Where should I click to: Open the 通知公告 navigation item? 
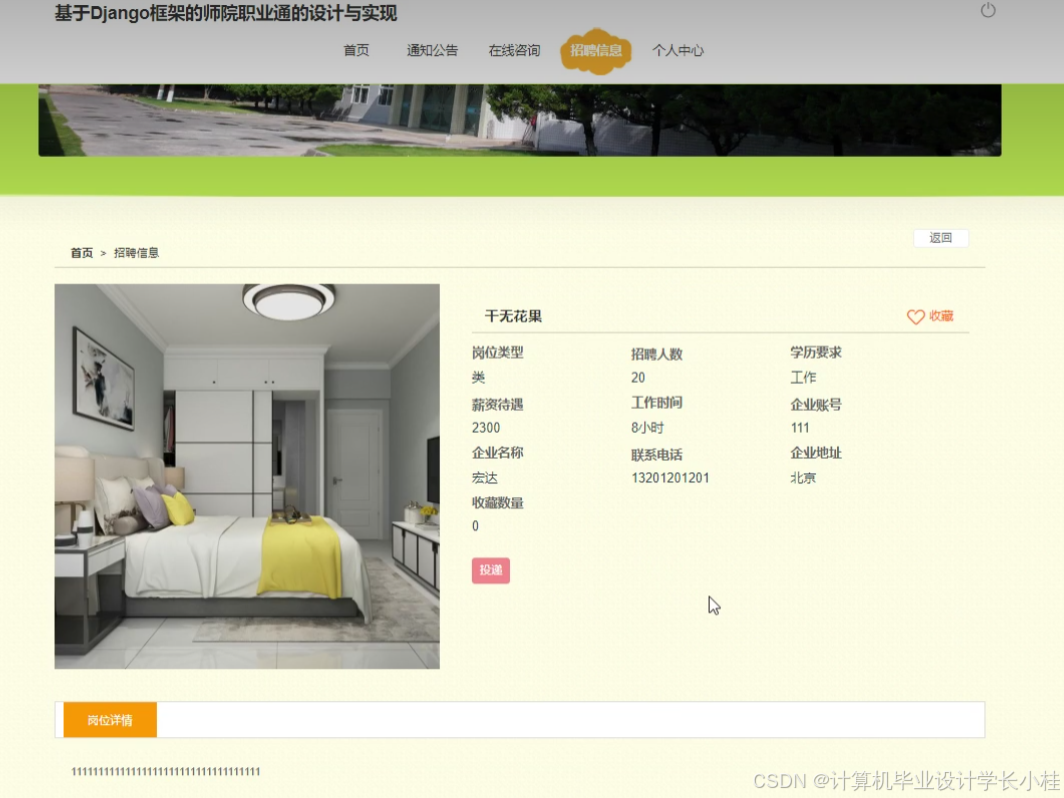[x=432, y=50]
